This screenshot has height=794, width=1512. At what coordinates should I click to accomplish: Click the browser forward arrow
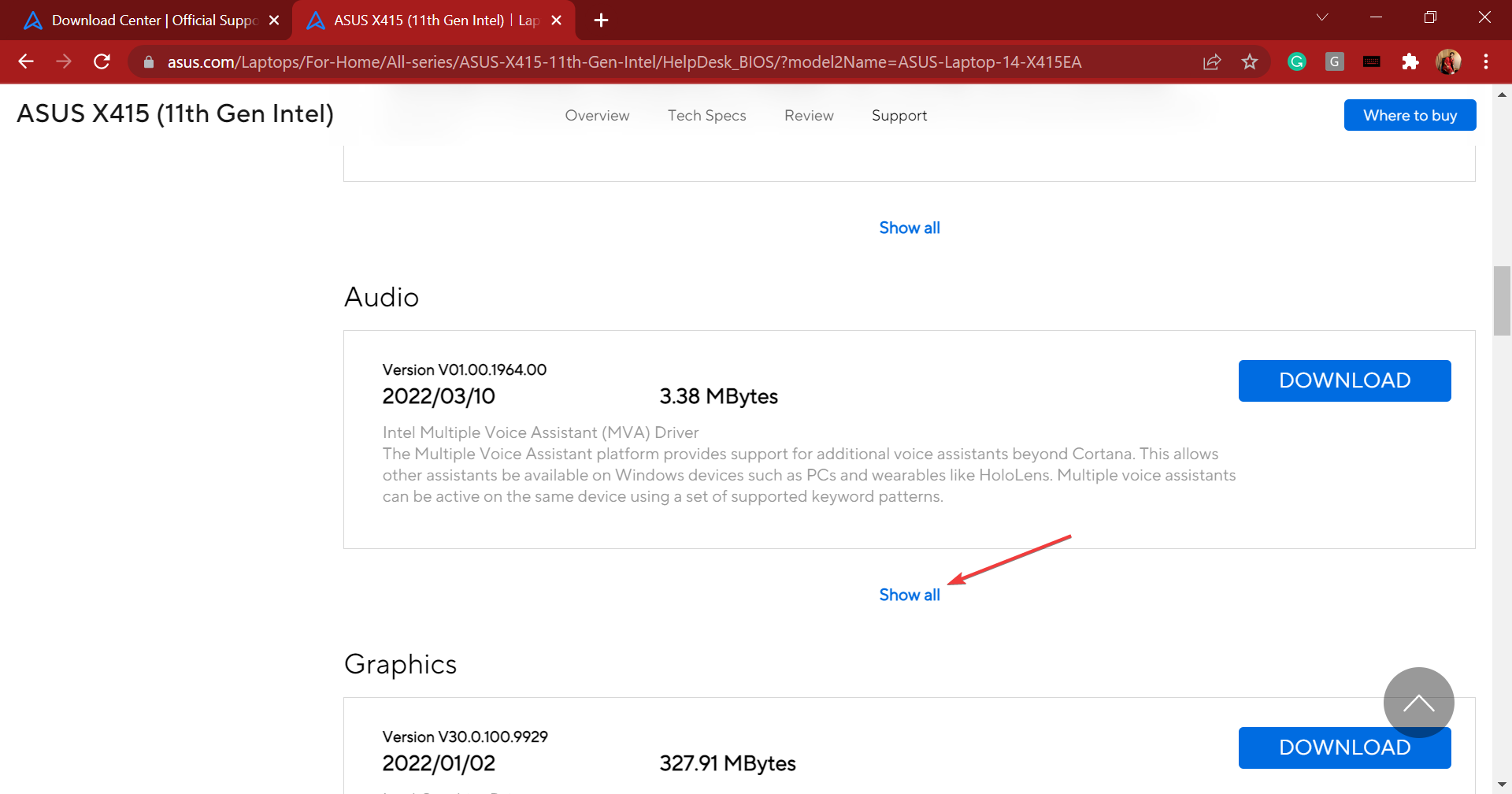pos(64,61)
